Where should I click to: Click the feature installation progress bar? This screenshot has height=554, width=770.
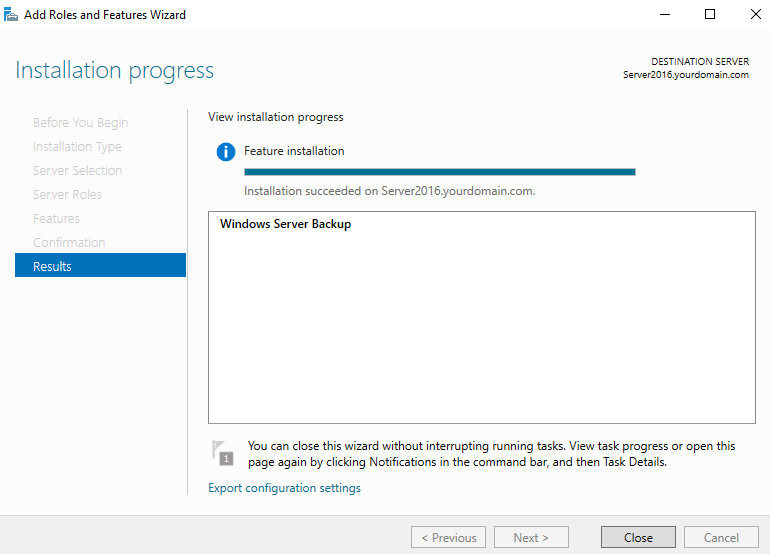[440, 172]
